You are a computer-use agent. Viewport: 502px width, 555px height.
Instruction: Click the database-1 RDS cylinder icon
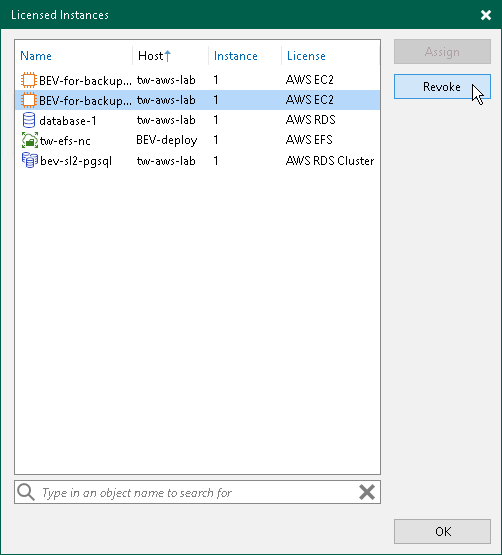[x=29, y=120]
